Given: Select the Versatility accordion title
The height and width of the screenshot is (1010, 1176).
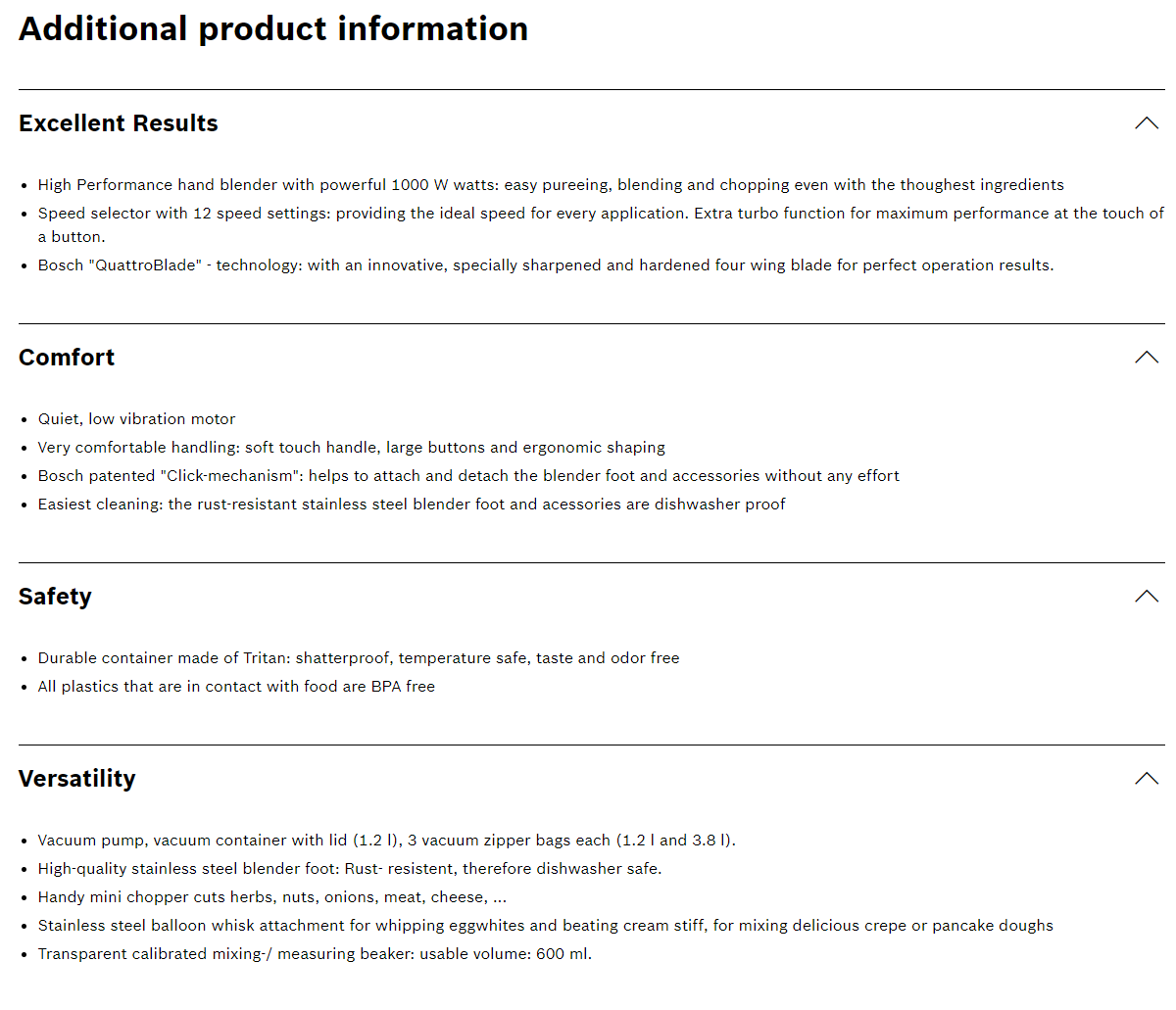Looking at the screenshot, I should pos(77,779).
